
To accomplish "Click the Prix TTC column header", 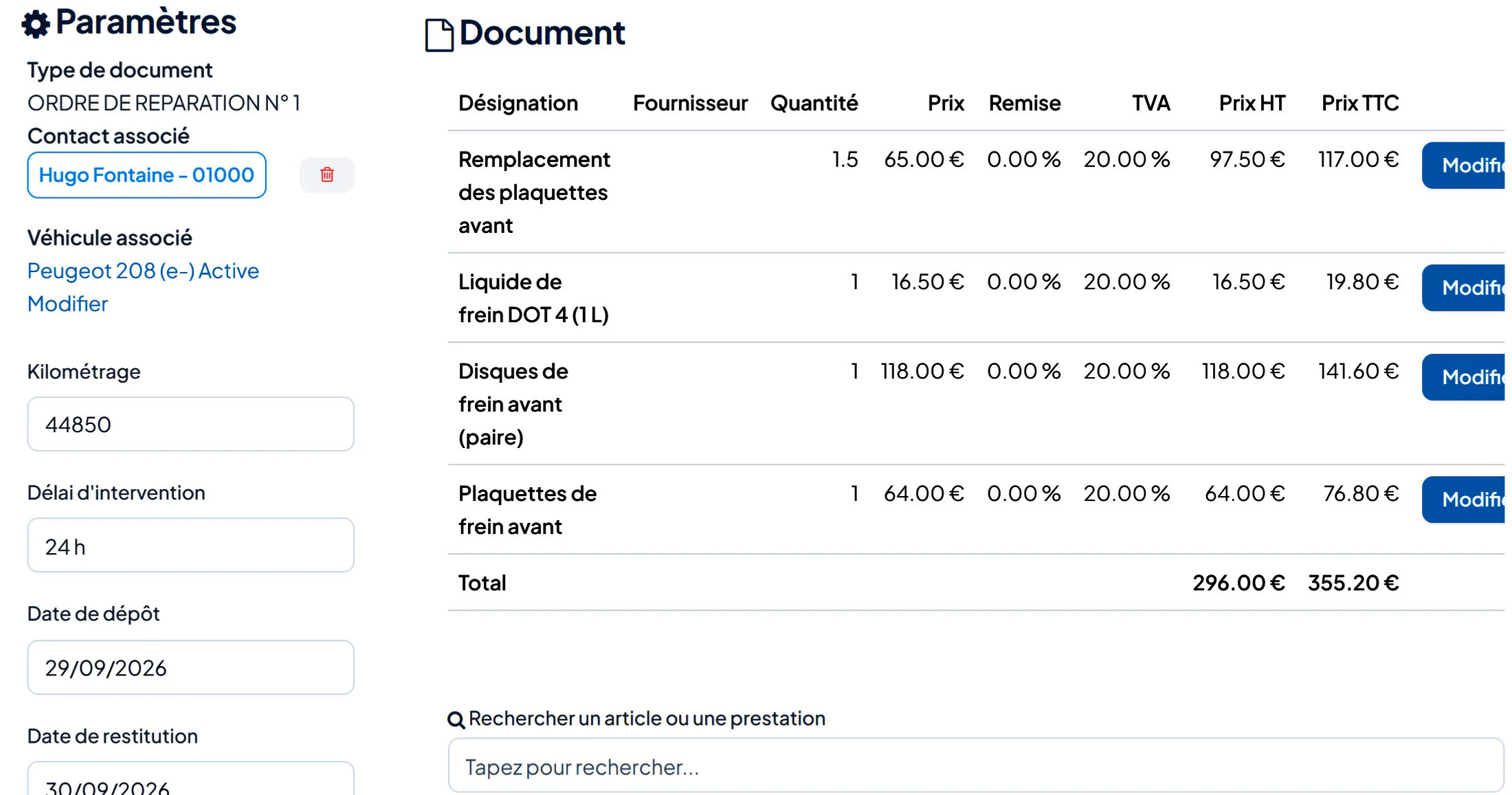I will (x=1360, y=103).
